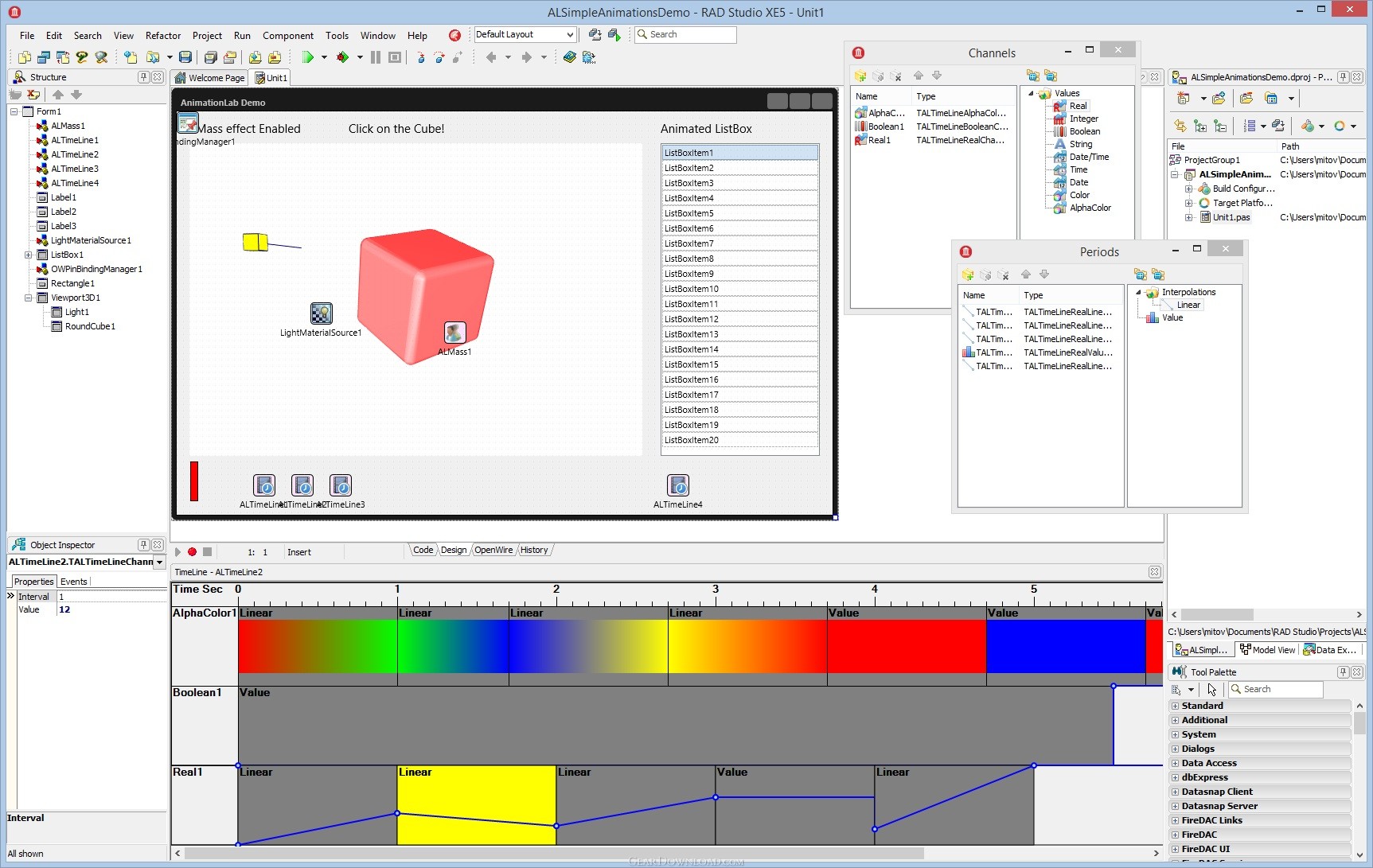
Task: Switch to the Welcome Page tab
Action: click(x=210, y=78)
